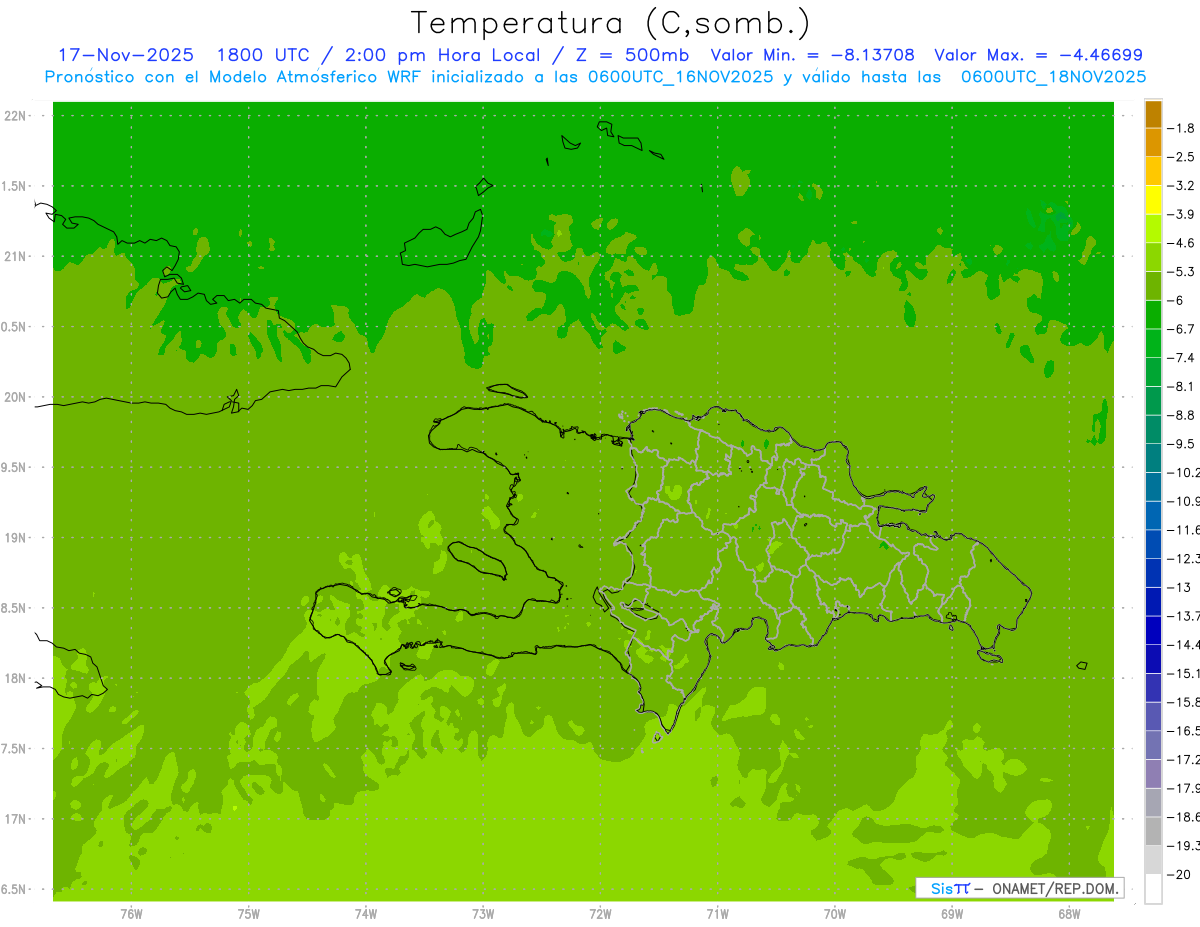Pick the brown colorbar segment above -1.8
Viewport: 1200px width, 927px height.
pyautogui.click(x=1153, y=114)
